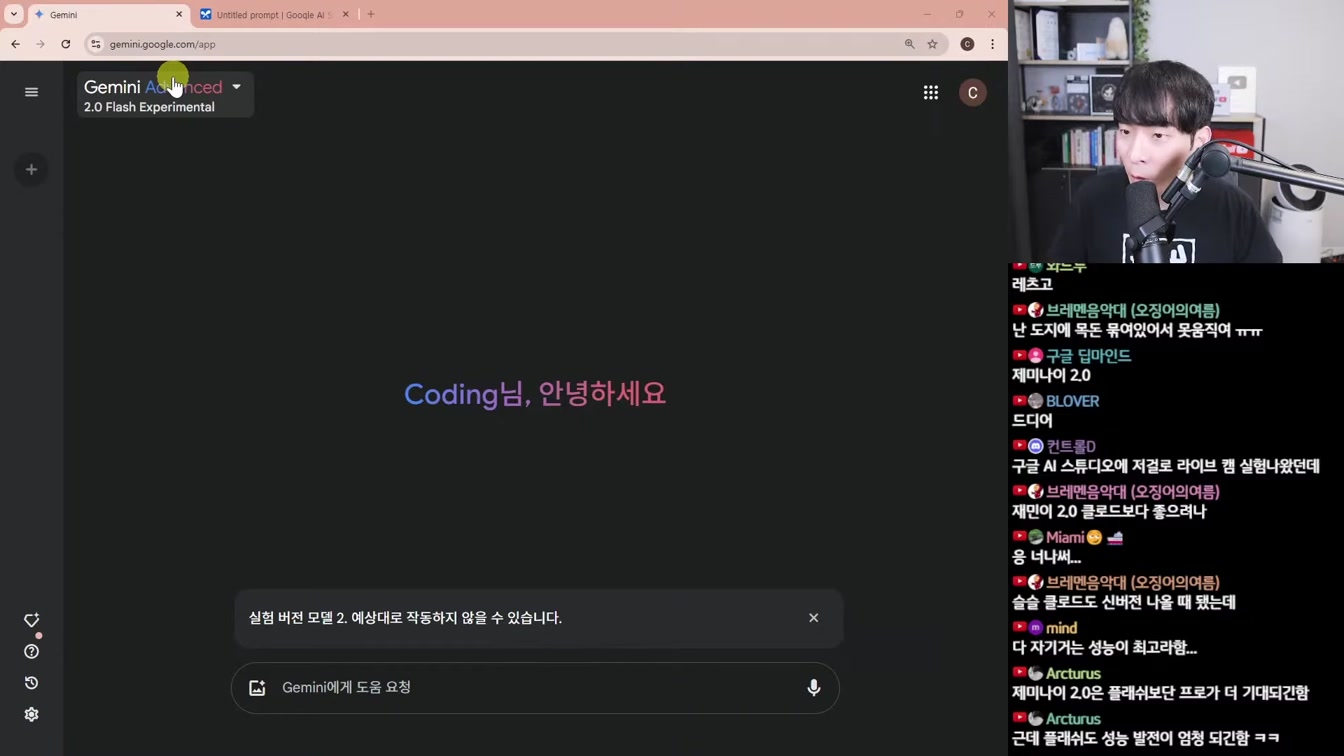
Task: Click the image upload icon in prompt box
Action: (x=257, y=688)
